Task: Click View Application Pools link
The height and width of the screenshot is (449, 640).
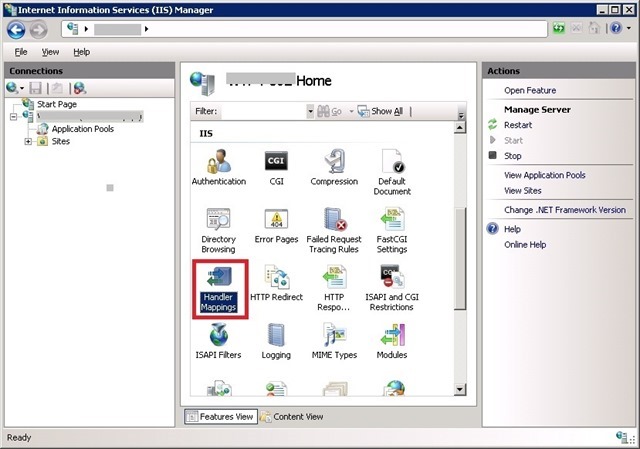Action: (544, 175)
